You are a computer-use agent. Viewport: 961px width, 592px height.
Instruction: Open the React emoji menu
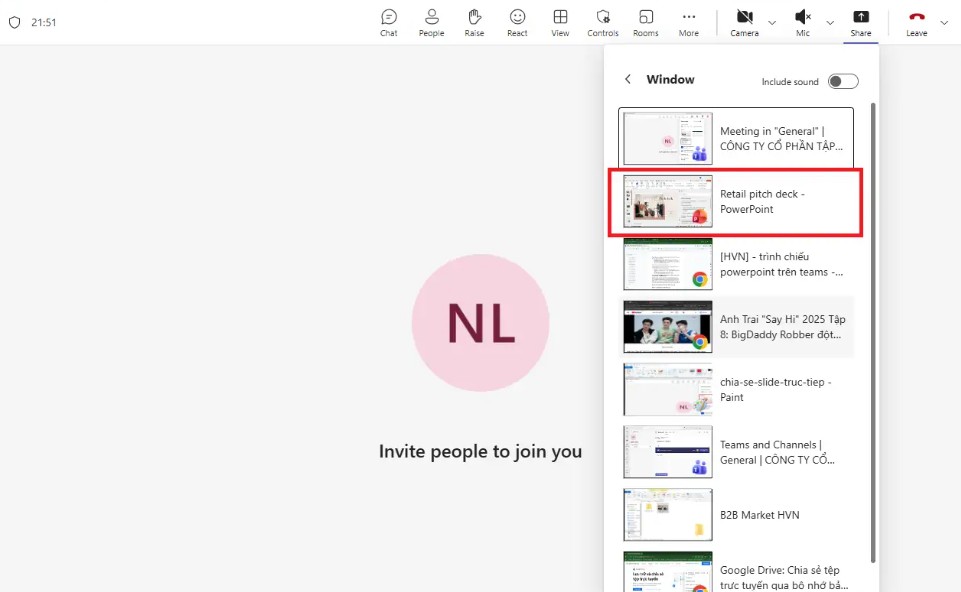coord(517,22)
